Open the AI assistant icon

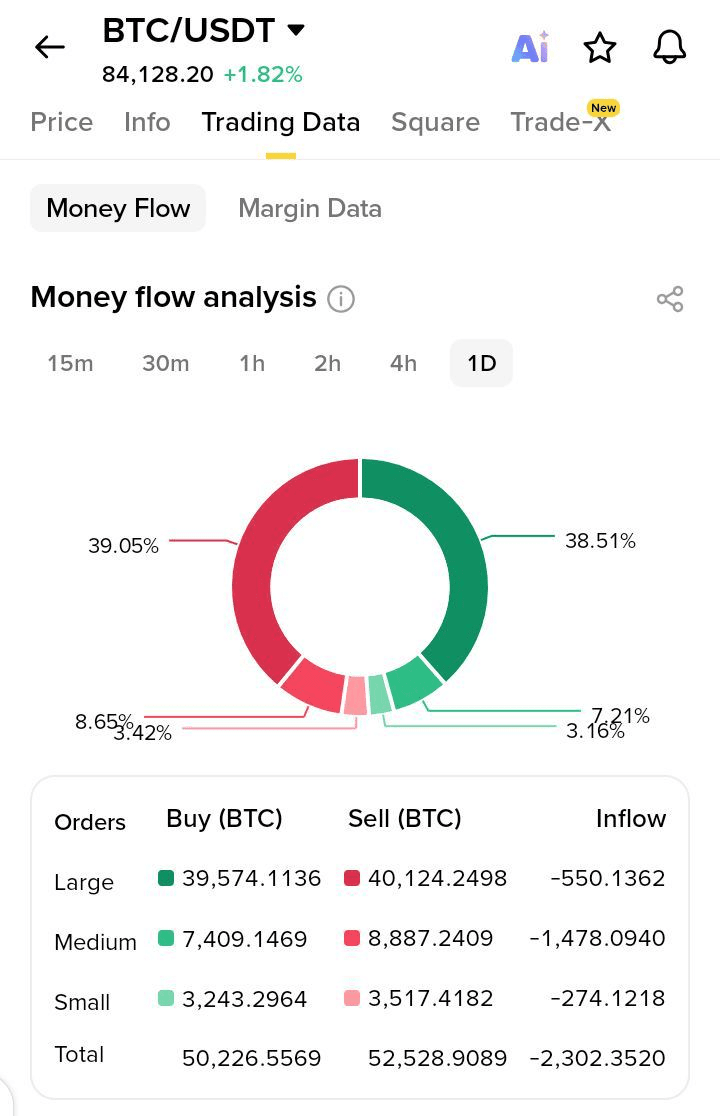coord(530,47)
